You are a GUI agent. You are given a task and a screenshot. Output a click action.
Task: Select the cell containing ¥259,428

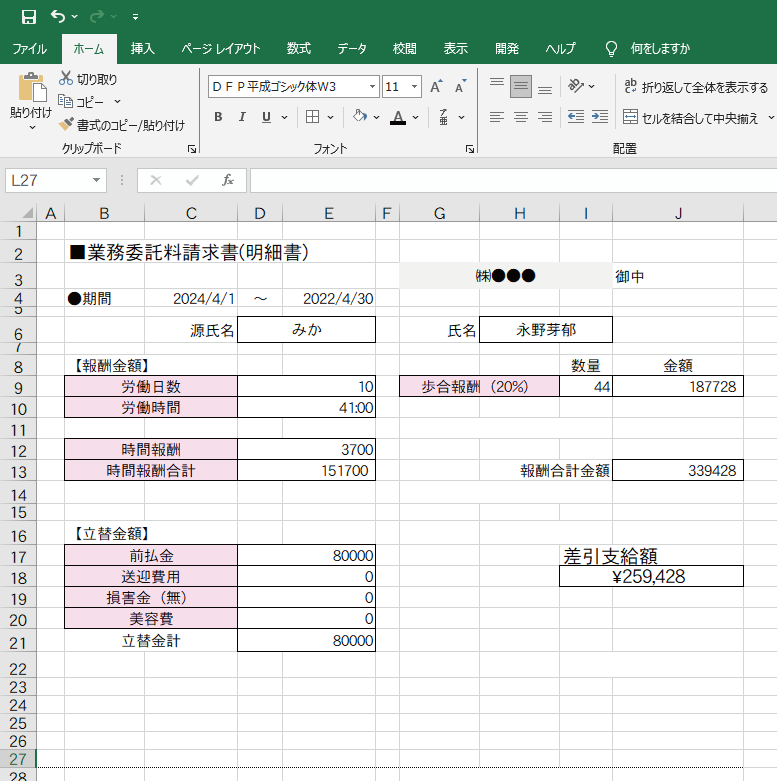[x=651, y=576]
